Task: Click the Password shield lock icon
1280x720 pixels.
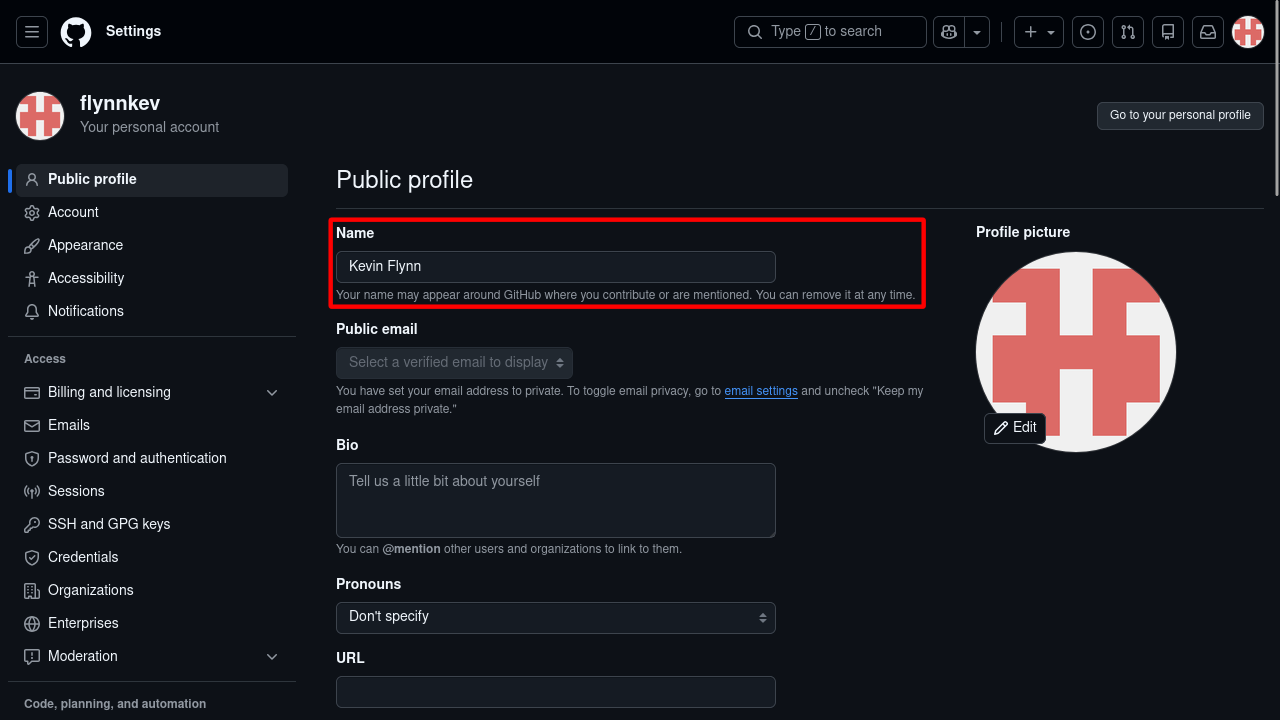Action: pos(32,459)
